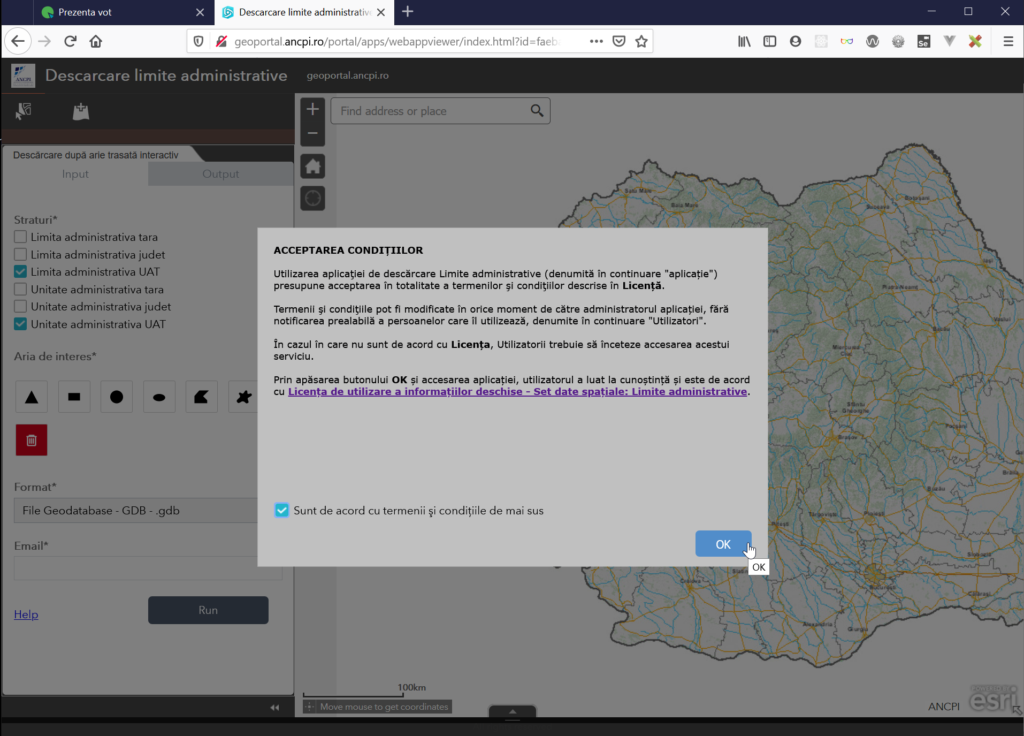Go back in browser history
Image resolution: width=1024 pixels, height=736 pixels.
(18, 41)
